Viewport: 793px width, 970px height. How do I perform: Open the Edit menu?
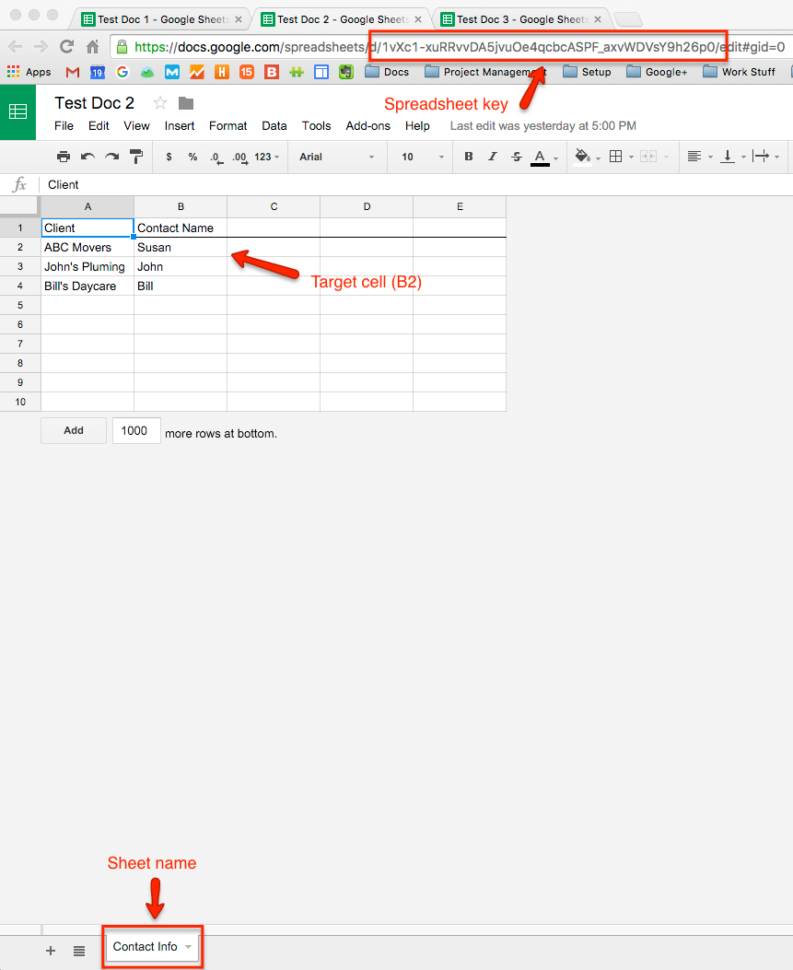[98, 126]
